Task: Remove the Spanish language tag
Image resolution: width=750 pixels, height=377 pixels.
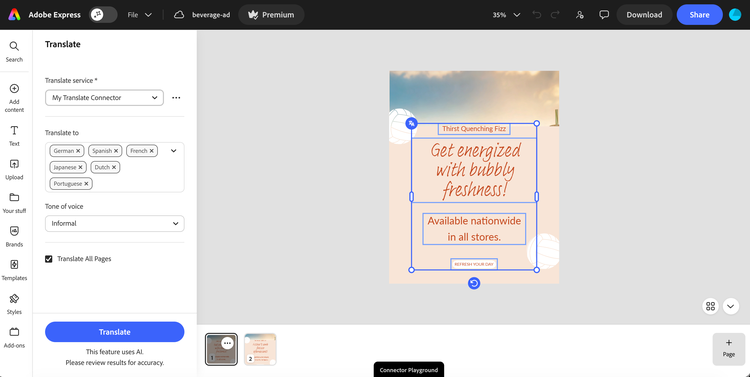Action: coord(116,151)
